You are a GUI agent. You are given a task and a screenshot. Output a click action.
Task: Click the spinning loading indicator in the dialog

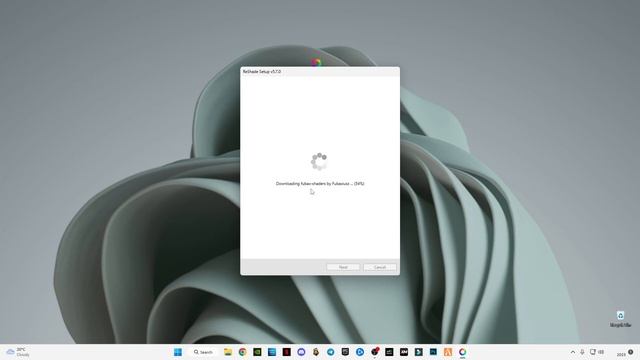319,161
